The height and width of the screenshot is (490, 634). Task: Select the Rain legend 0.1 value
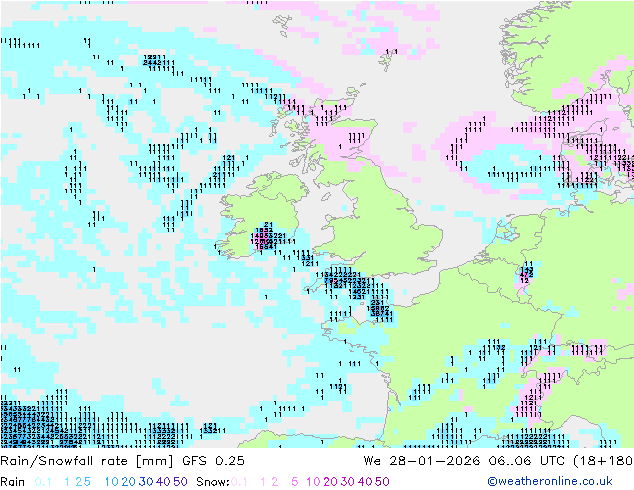click(43, 482)
